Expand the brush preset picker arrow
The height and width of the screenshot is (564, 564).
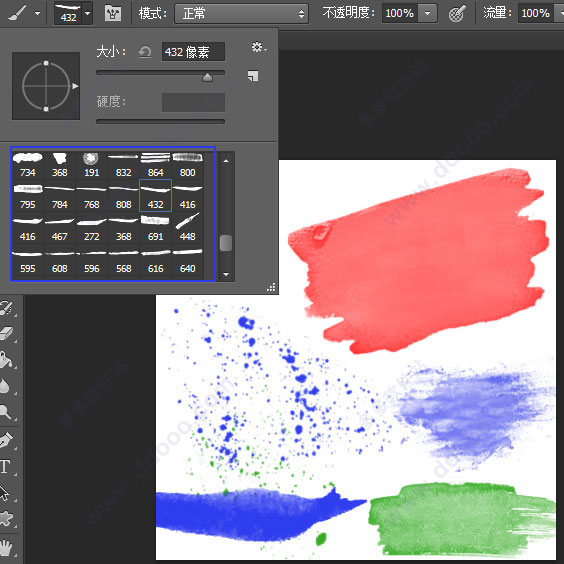point(87,13)
